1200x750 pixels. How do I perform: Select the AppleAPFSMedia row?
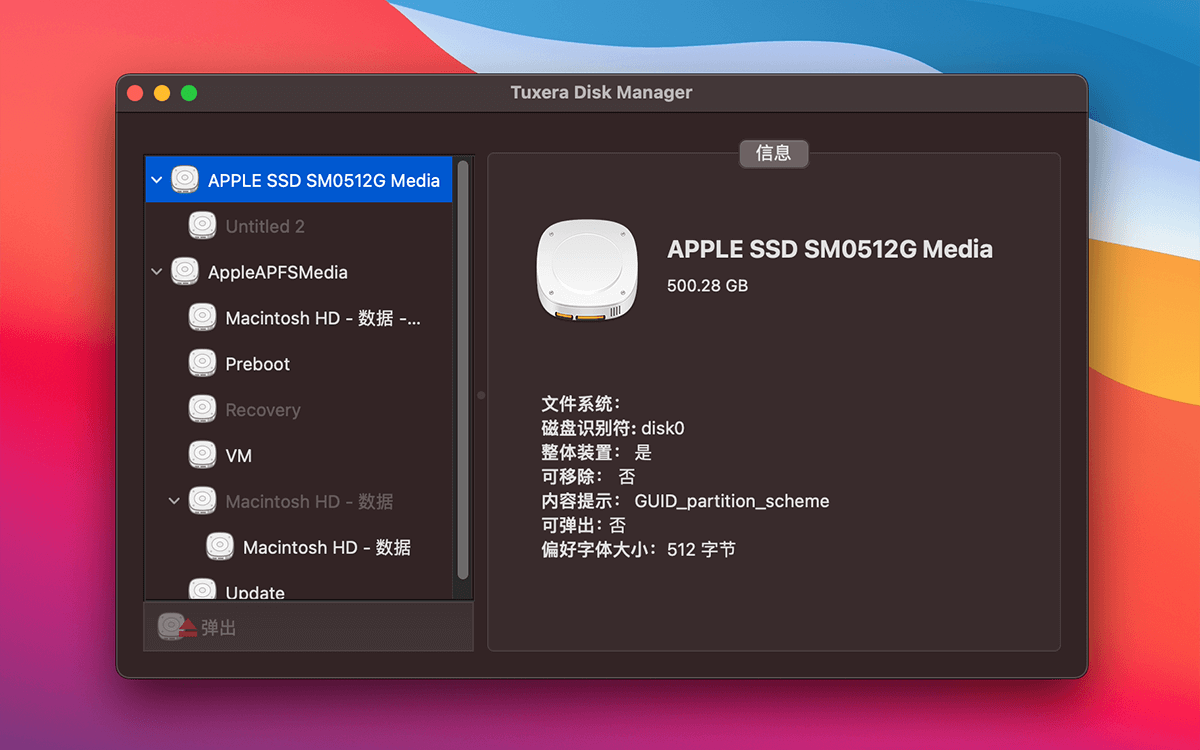(x=299, y=272)
